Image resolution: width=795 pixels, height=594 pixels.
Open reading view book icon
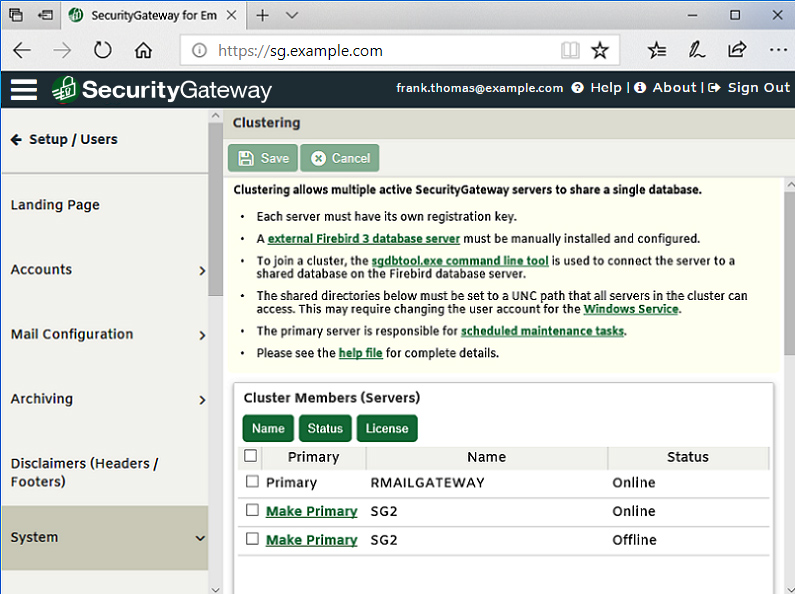click(570, 50)
